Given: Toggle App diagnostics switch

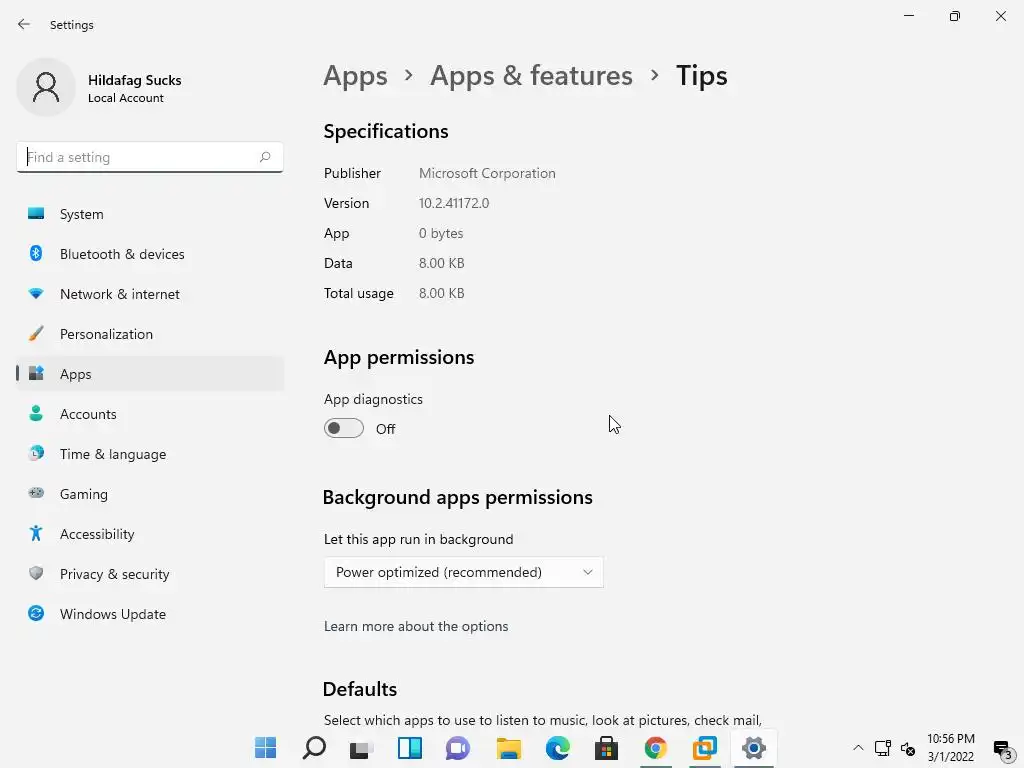Looking at the screenshot, I should coord(344,428).
